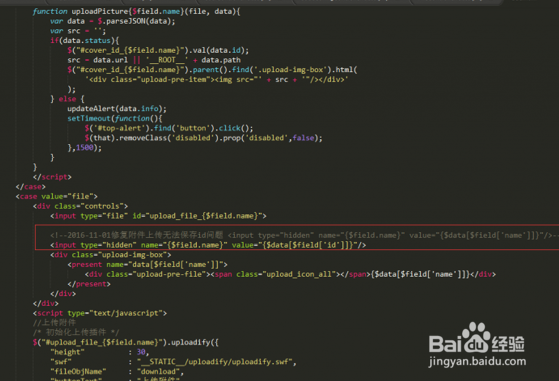Click the "var src = '';" line
This screenshot has width=559, height=381.
coord(78,31)
